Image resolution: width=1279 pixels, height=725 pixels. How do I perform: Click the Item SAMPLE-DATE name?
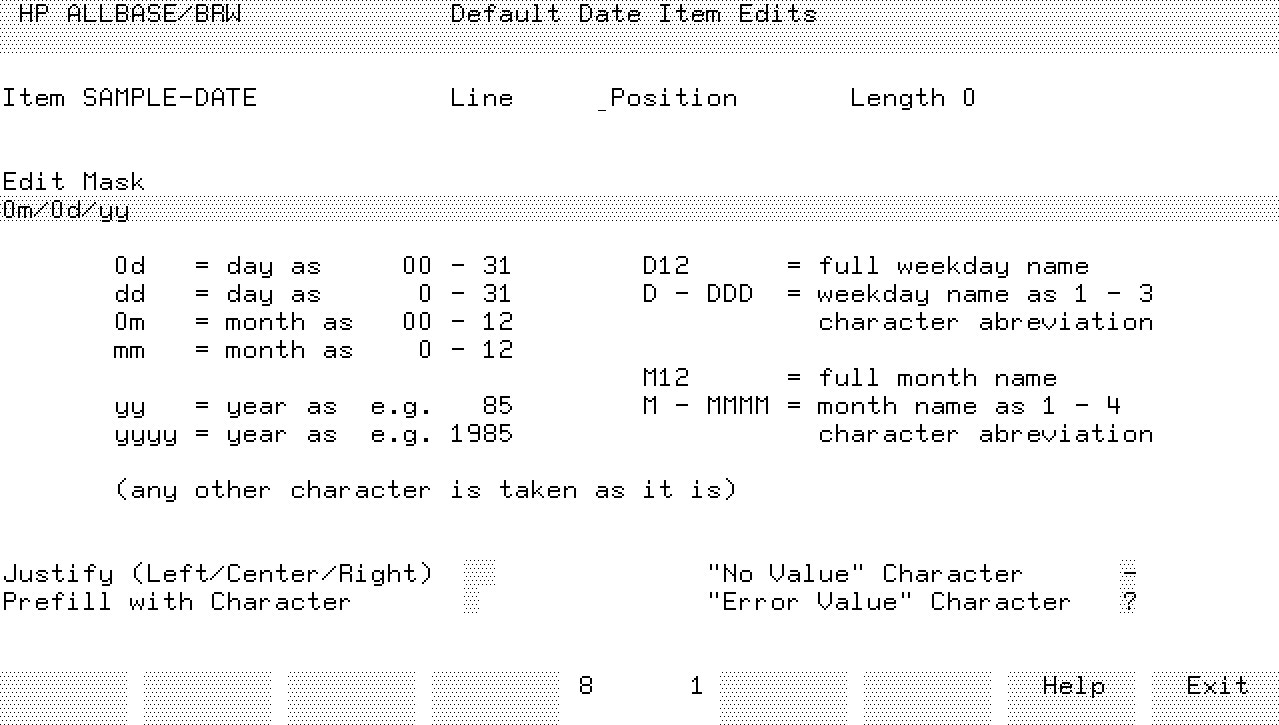(130, 98)
